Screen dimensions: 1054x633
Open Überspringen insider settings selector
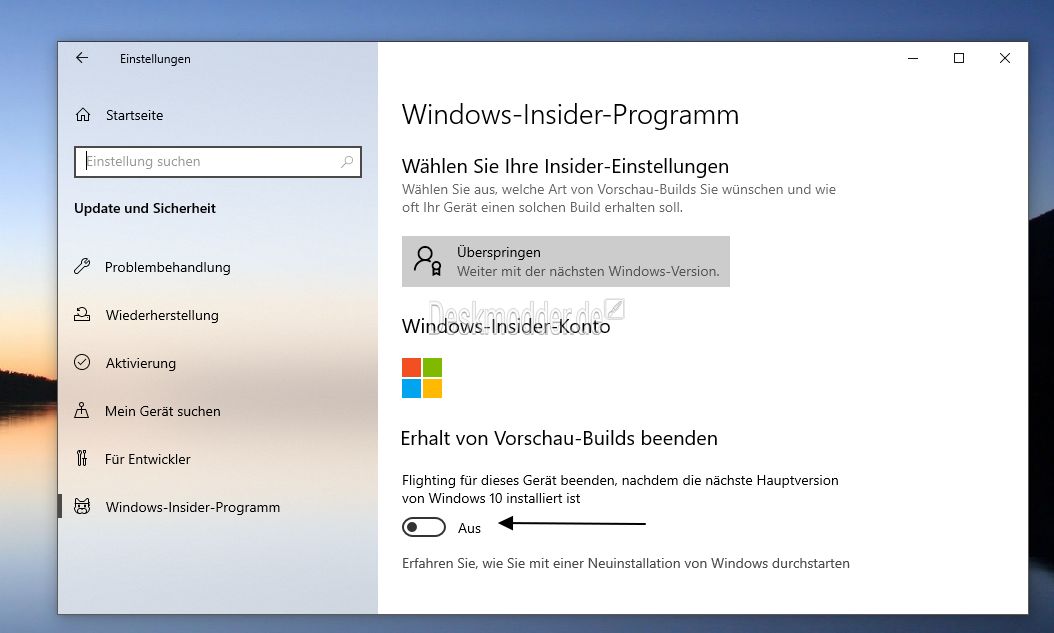(x=565, y=261)
